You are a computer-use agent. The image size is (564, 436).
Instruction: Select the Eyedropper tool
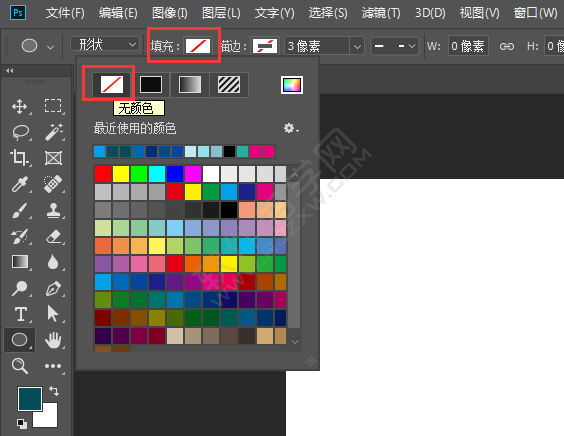19,184
